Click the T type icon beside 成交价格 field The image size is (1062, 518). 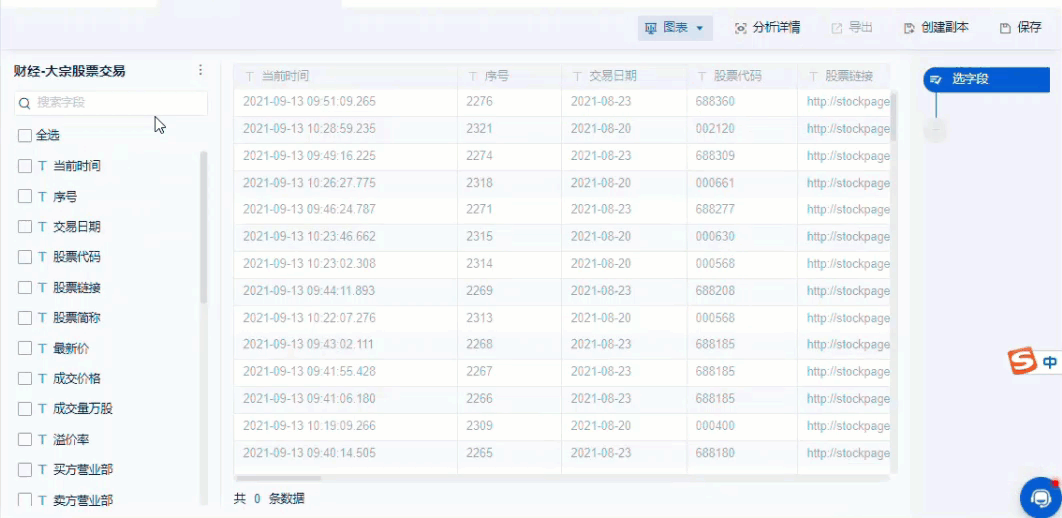42,379
